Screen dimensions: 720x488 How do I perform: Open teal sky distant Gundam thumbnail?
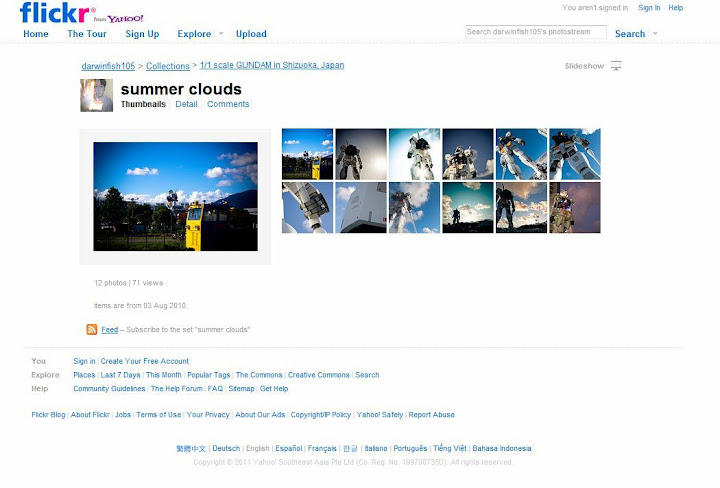tap(468, 208)
